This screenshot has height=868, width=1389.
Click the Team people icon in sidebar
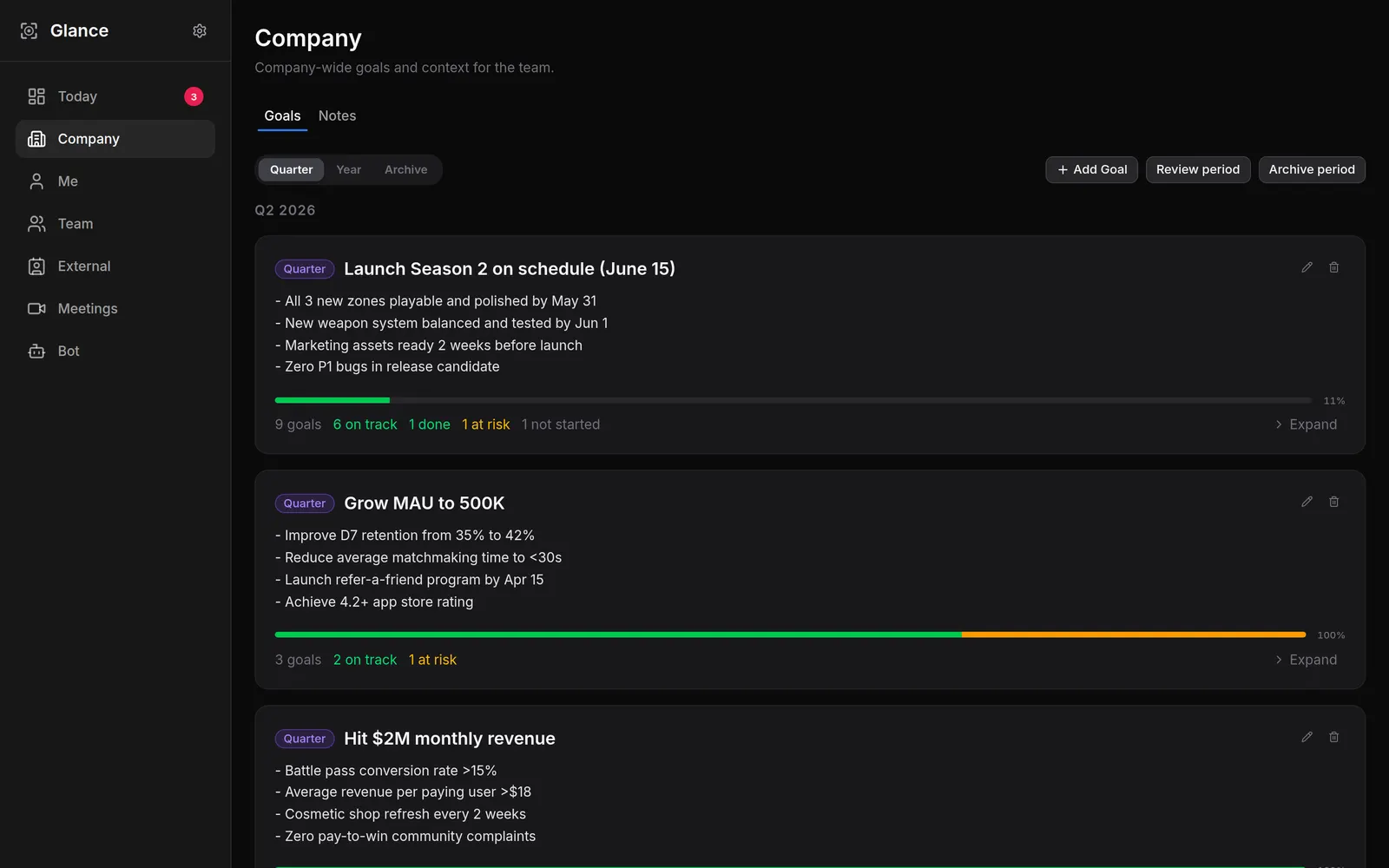(36, 224)
